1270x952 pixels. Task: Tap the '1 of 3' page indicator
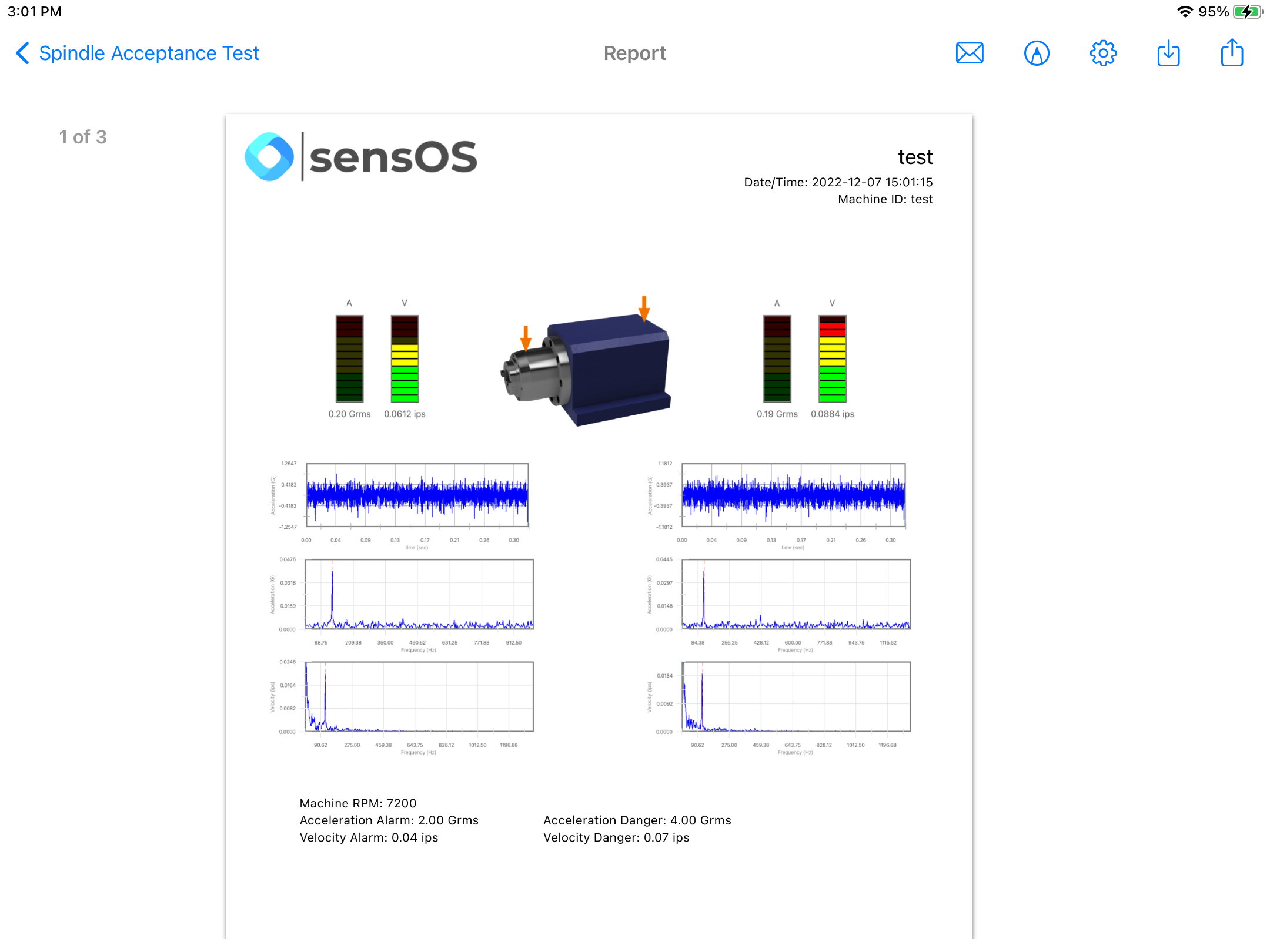83,137
